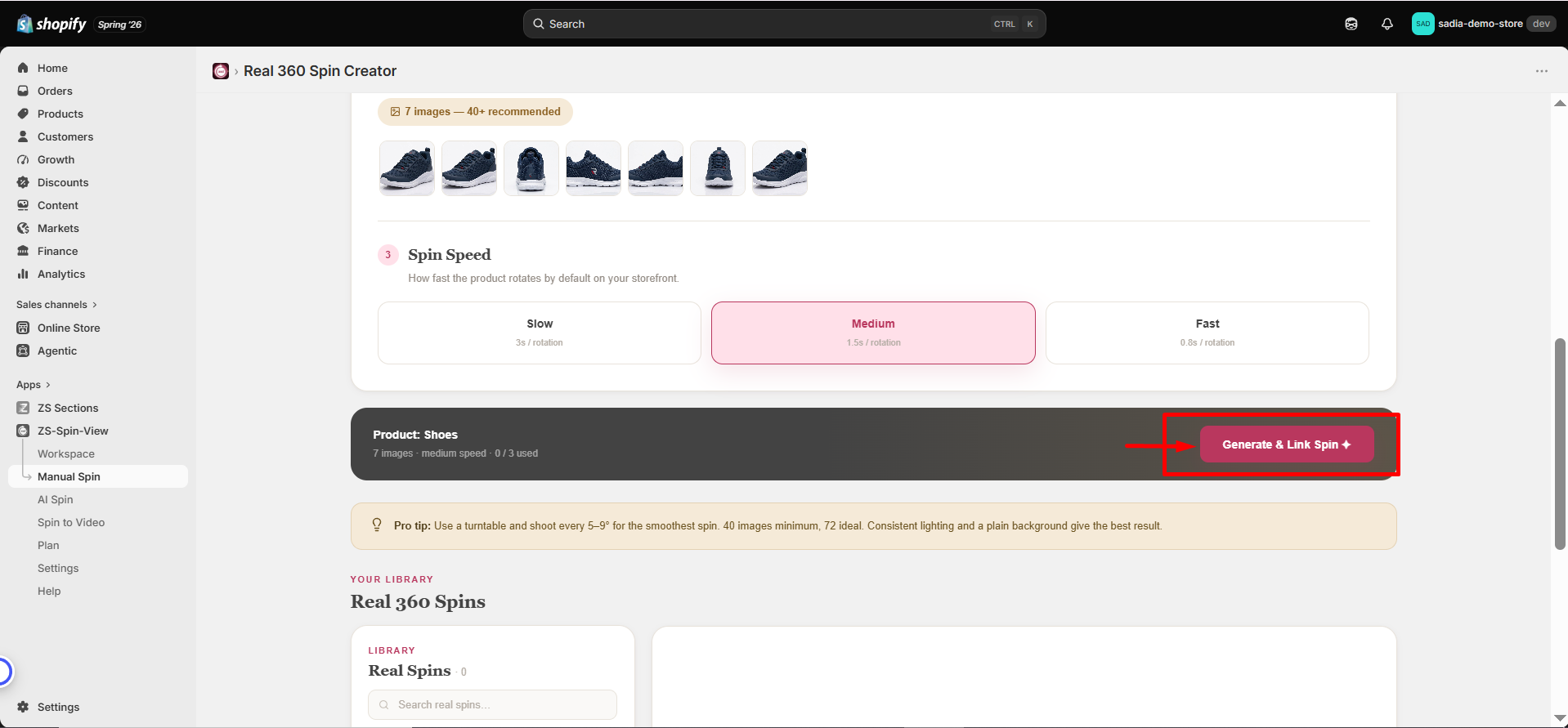Image resolution: width=1568 pixels, height=728 pixels.
Task: Choose the Fast 0.8s rotation speed
Action: 1207,333
